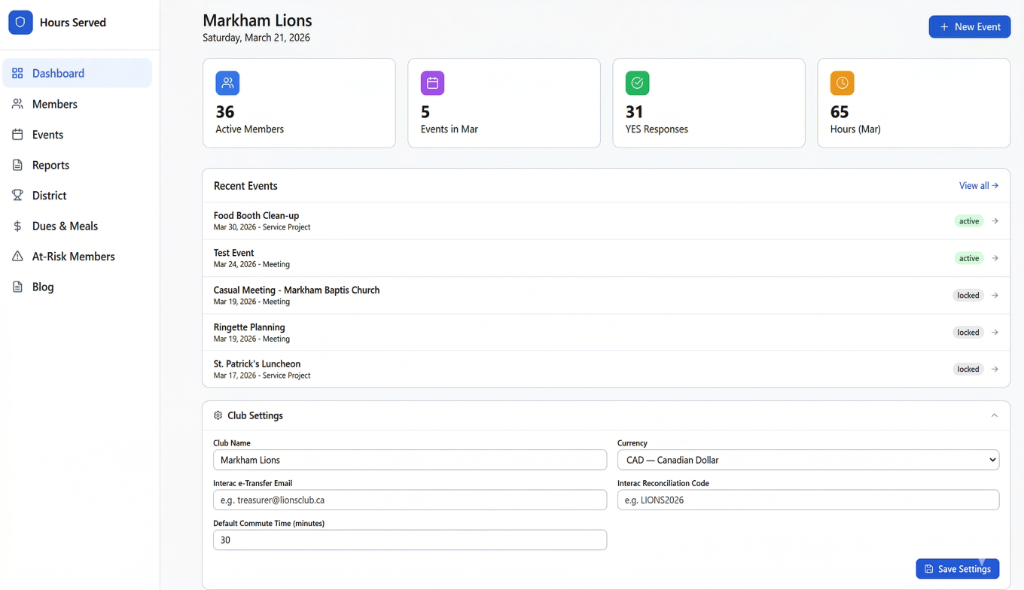The height and width of the screenshot is (590, 1024).
Task: Click the View all events link
Action: pos(978,186)
